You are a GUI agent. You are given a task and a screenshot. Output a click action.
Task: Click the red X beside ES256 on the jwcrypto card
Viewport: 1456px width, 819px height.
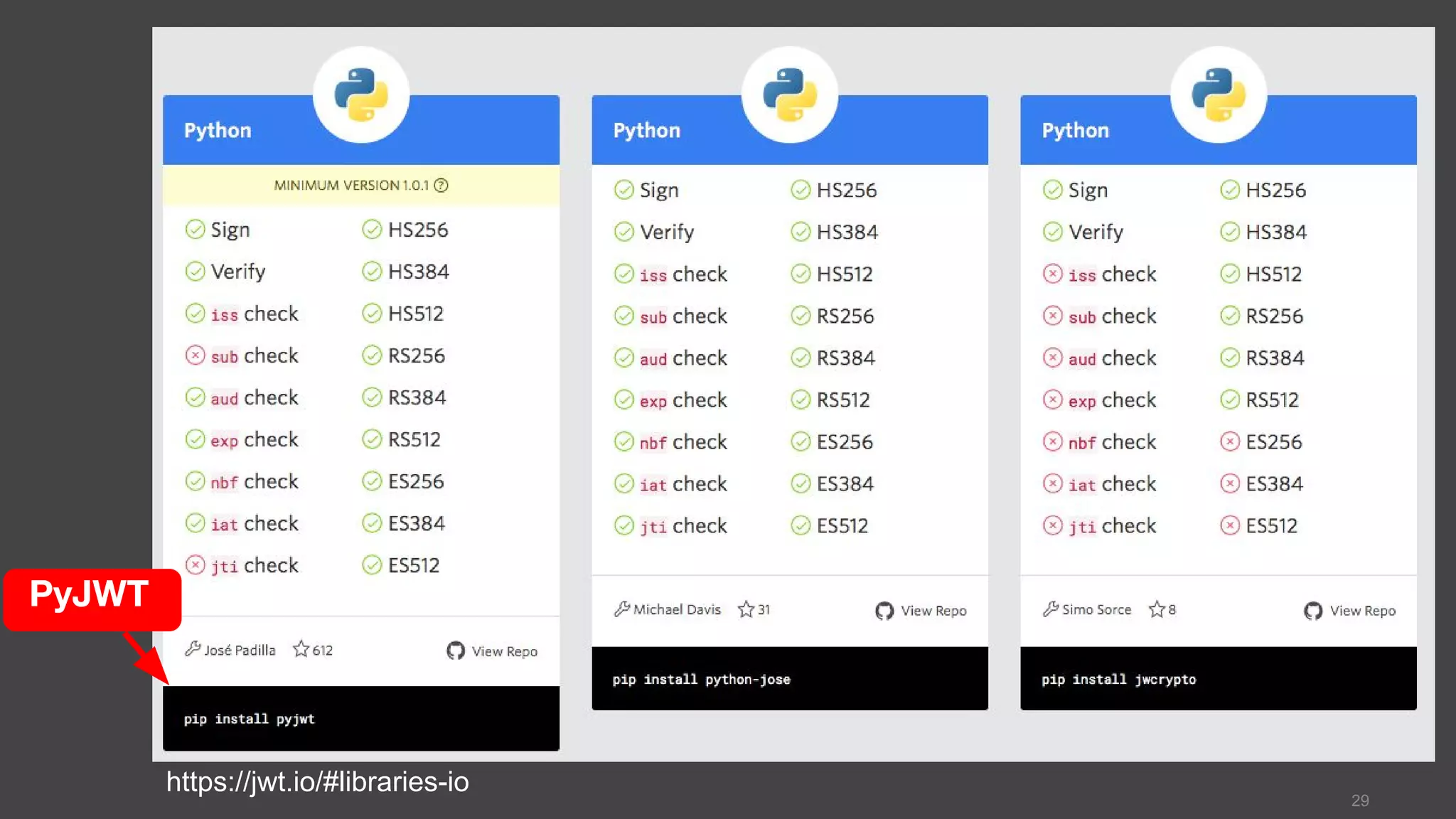[1230, 441]
